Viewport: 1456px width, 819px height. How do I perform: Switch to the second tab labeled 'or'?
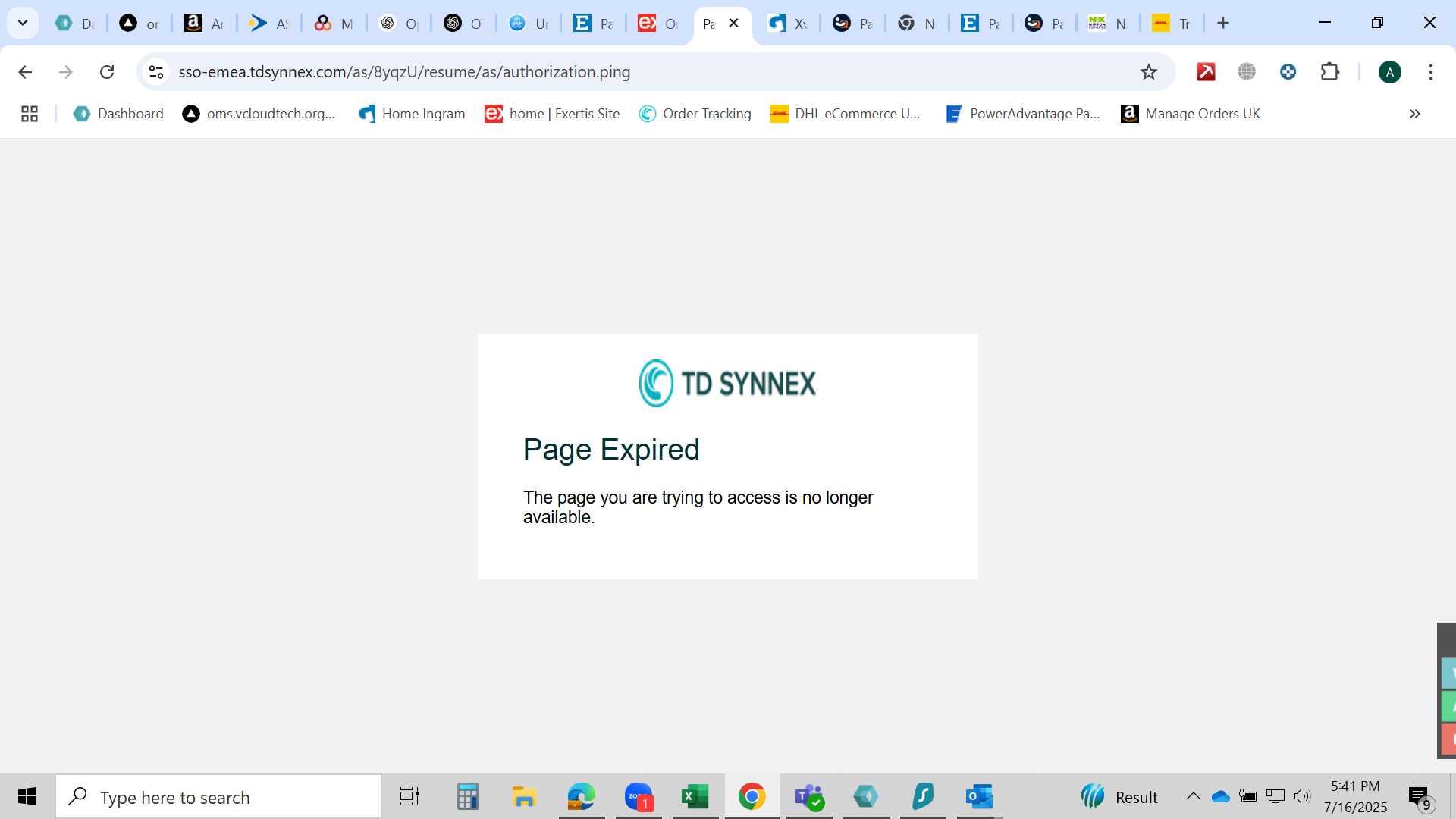[139, 24]
